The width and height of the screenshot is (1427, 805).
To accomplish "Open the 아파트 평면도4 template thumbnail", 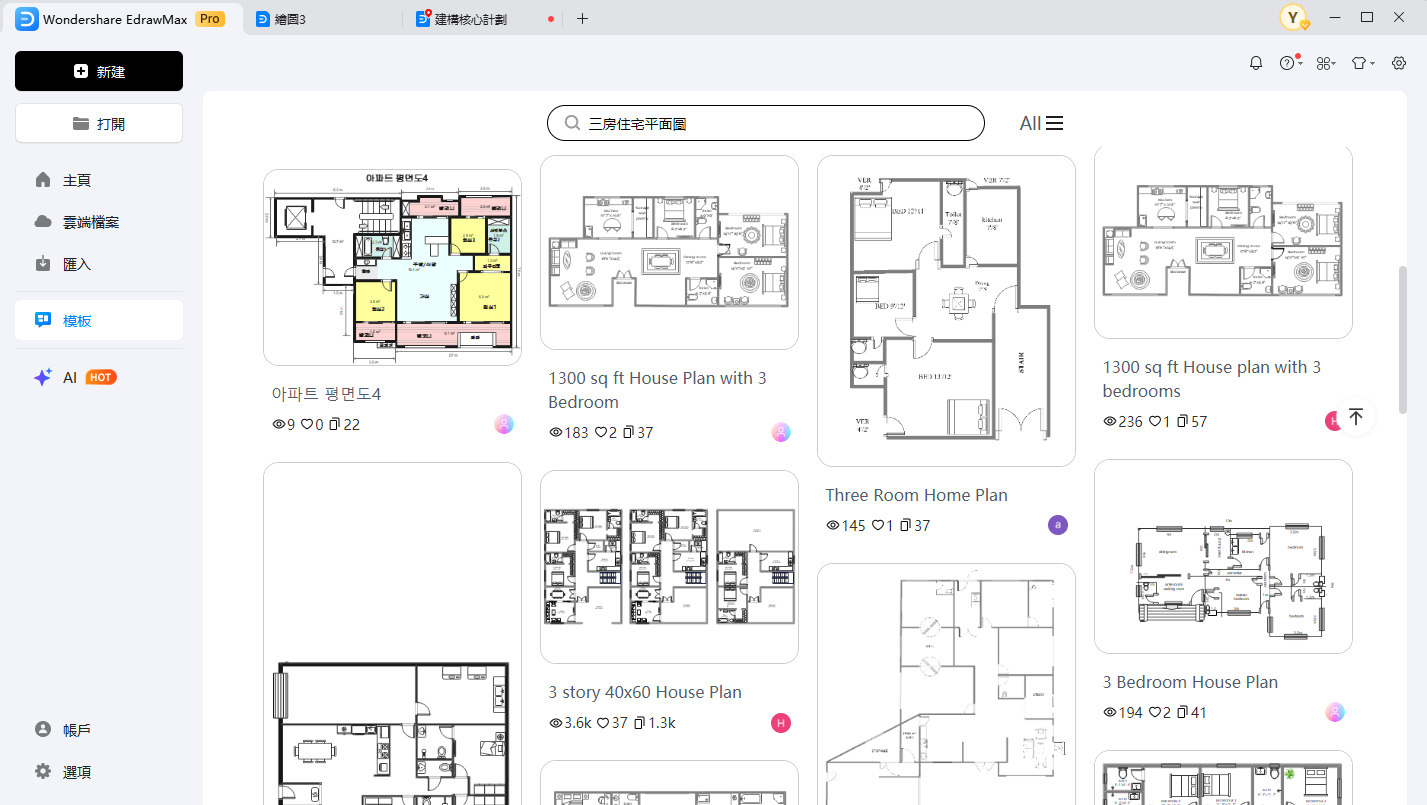I will pyautogui.click(x=392, y=266).
